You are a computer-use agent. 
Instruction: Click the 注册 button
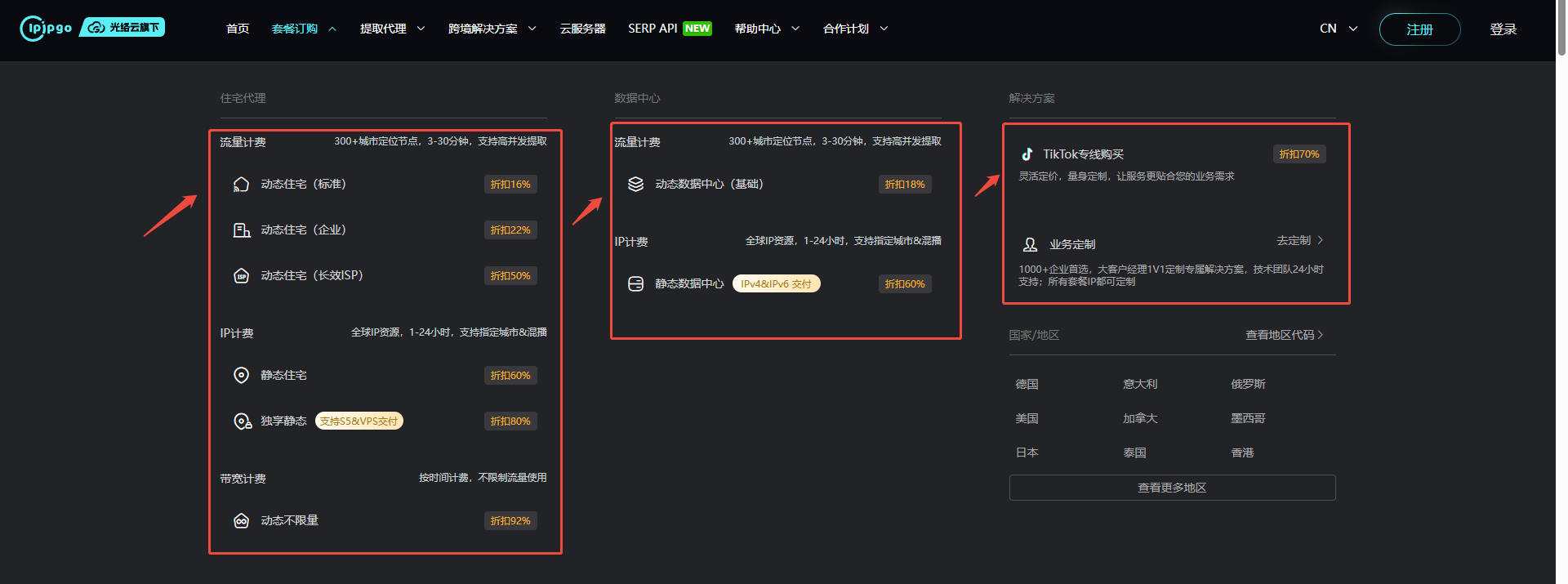pyautogui.click(x=1419, y=29)
